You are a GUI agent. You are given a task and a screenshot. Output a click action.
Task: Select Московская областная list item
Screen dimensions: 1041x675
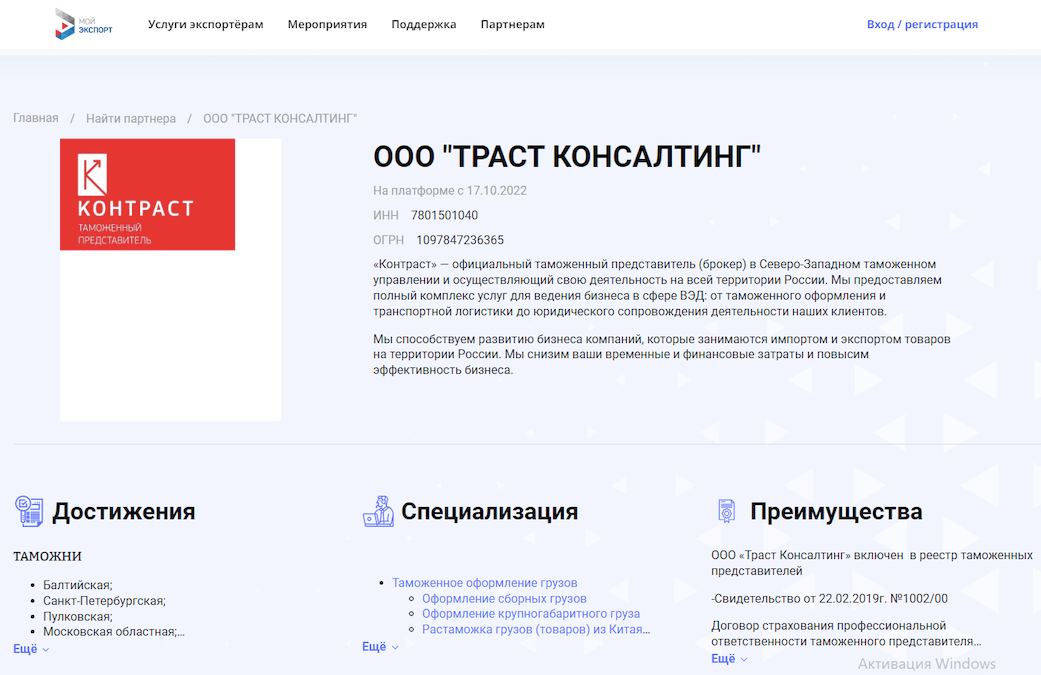[114, 632]
